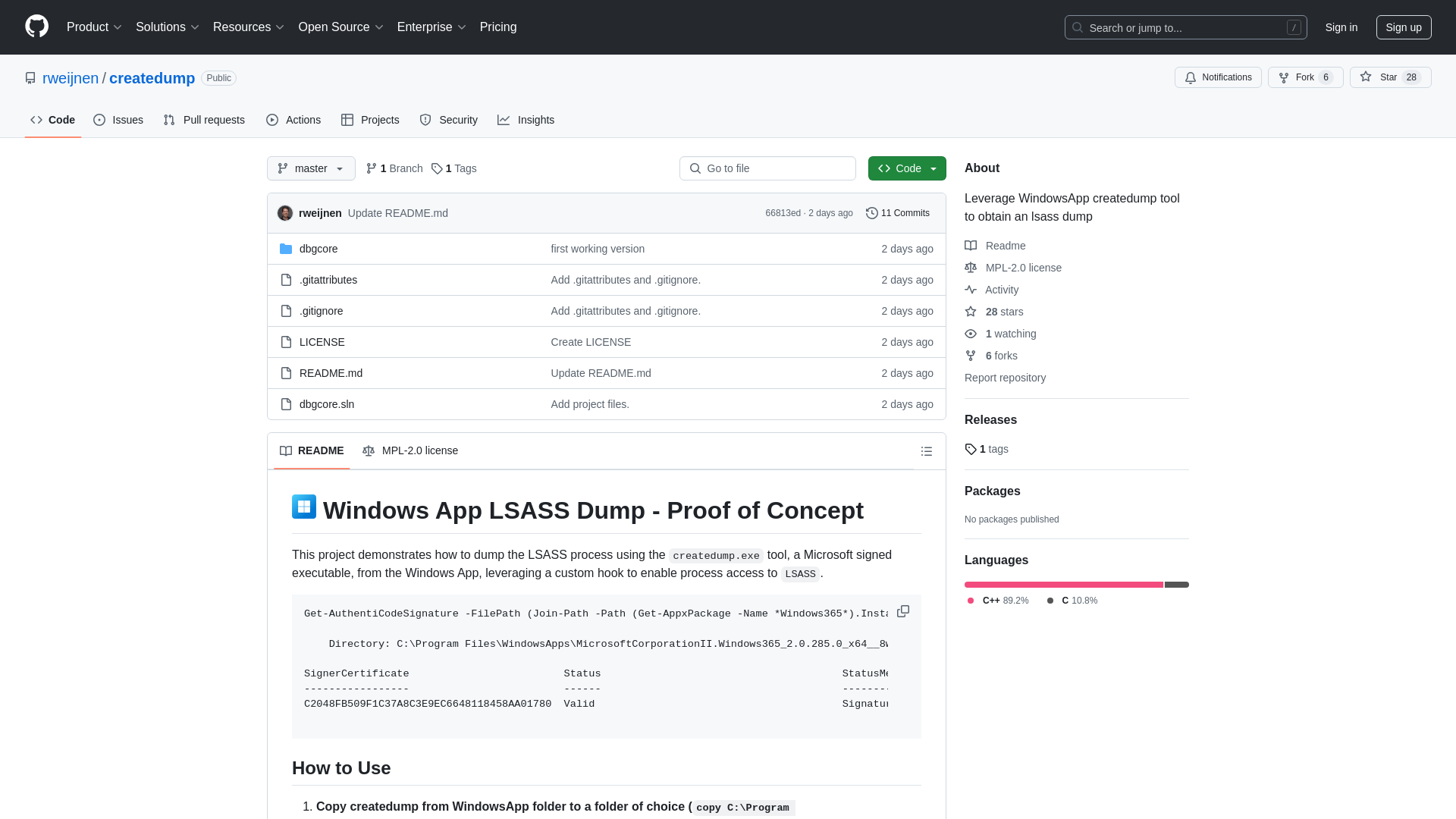Click the Actions workflow icon
The width and height of the screenshot is (1456, 819).
click(x=273, y=120)
